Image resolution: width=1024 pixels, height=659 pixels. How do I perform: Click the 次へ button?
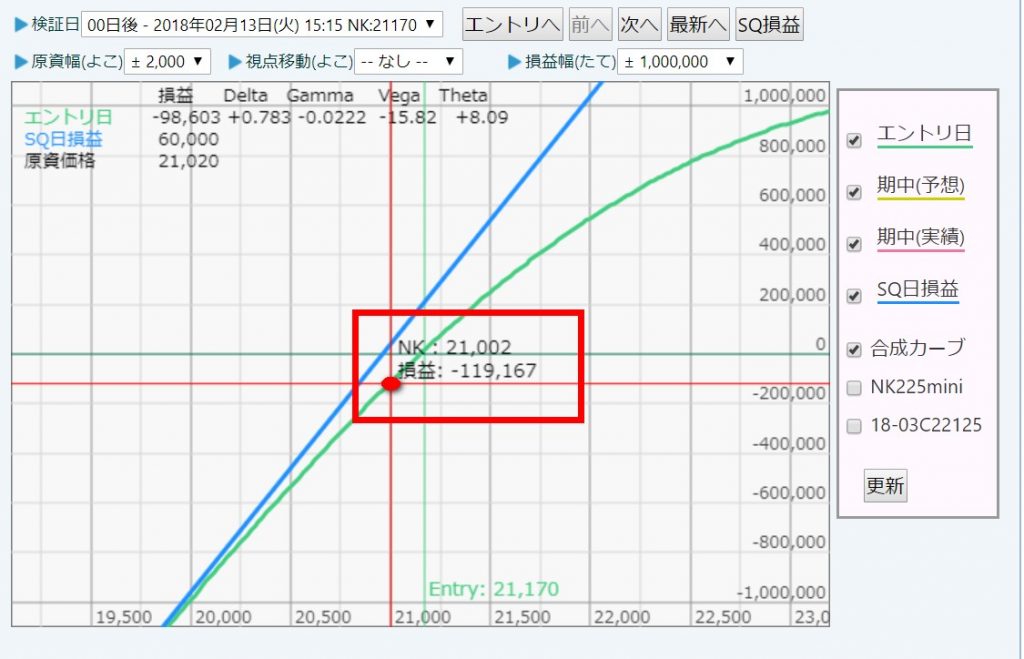pyautogui.click(x=639, y=25)
